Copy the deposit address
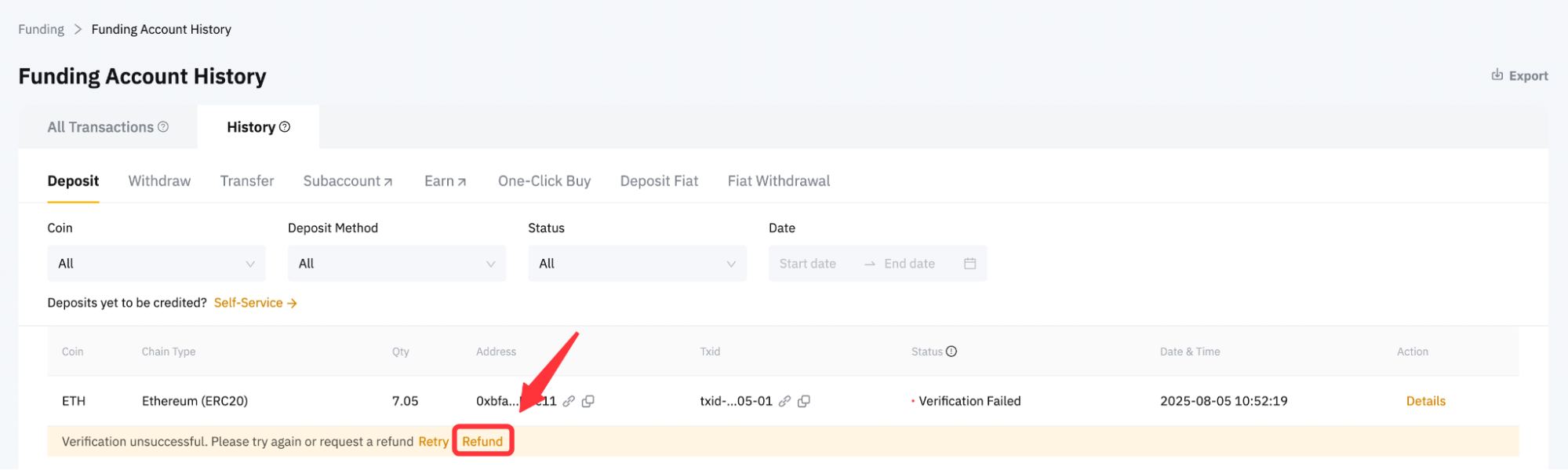Viewport: 1568px width, 470px height. click(588, 401)
